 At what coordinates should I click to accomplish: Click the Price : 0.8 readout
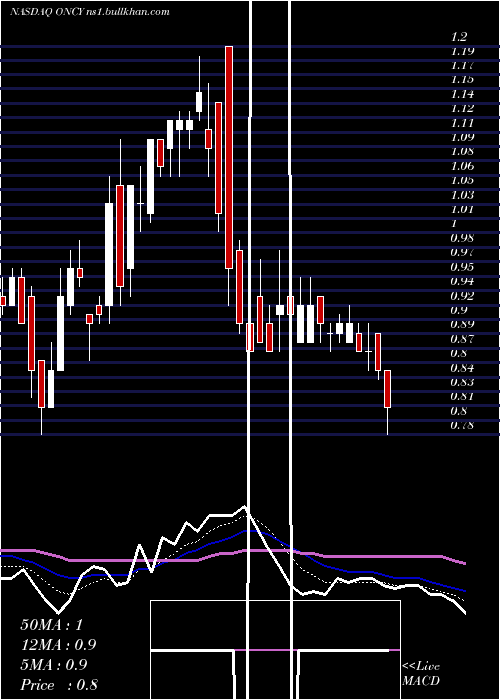click(59, 685)
